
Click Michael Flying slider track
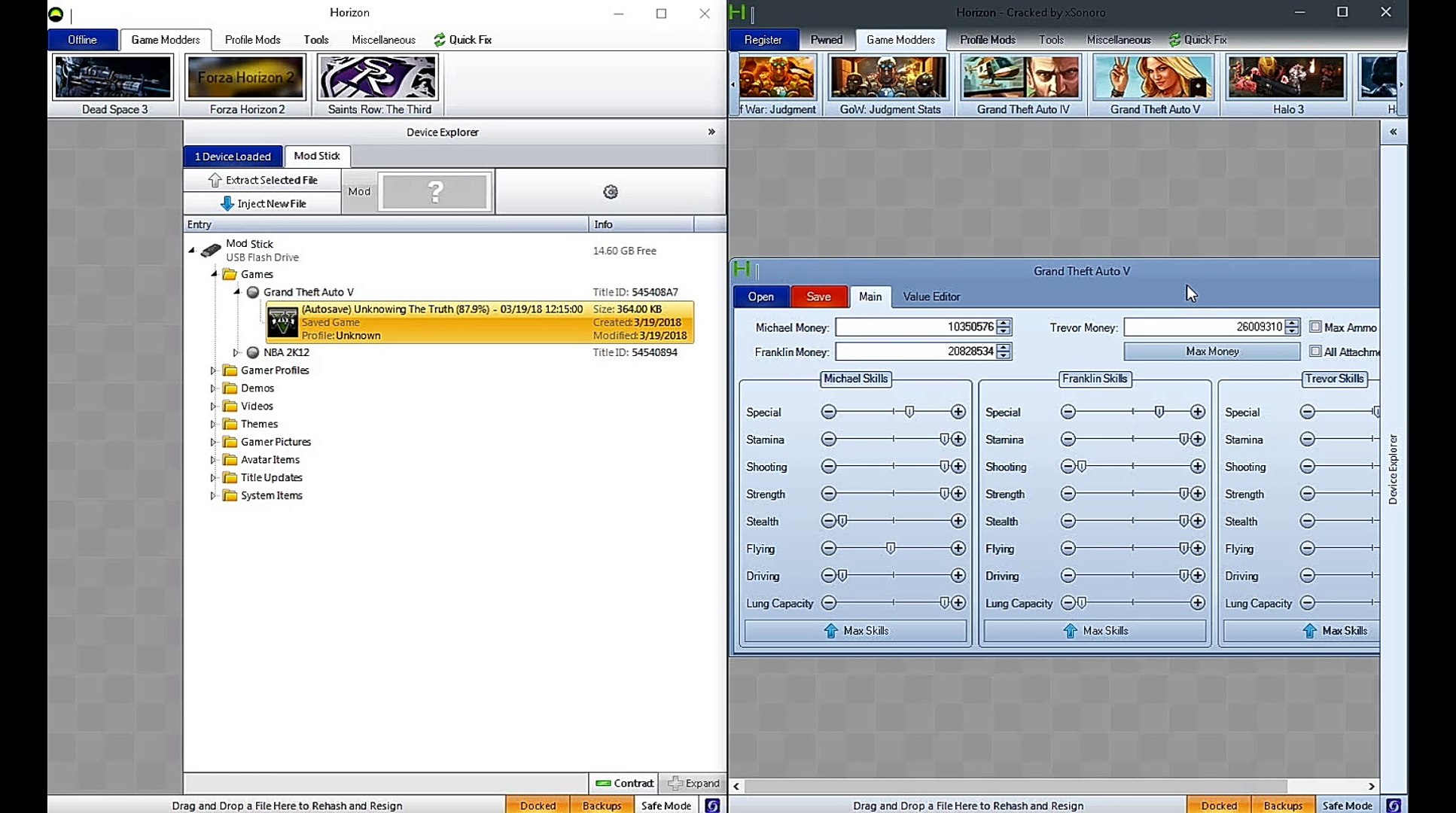tap(893, 548)
